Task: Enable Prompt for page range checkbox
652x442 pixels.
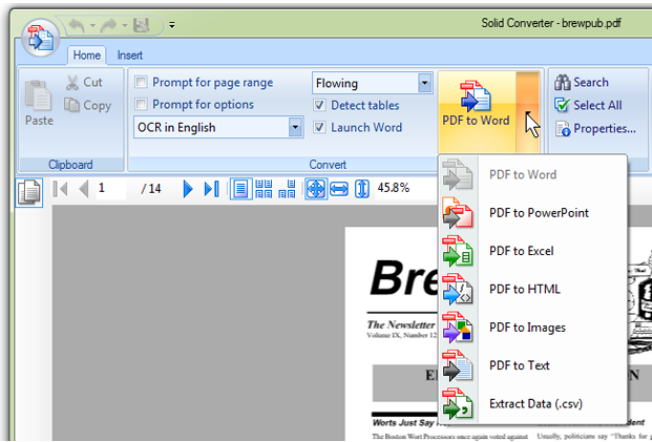Action: [x=141, y=82]
